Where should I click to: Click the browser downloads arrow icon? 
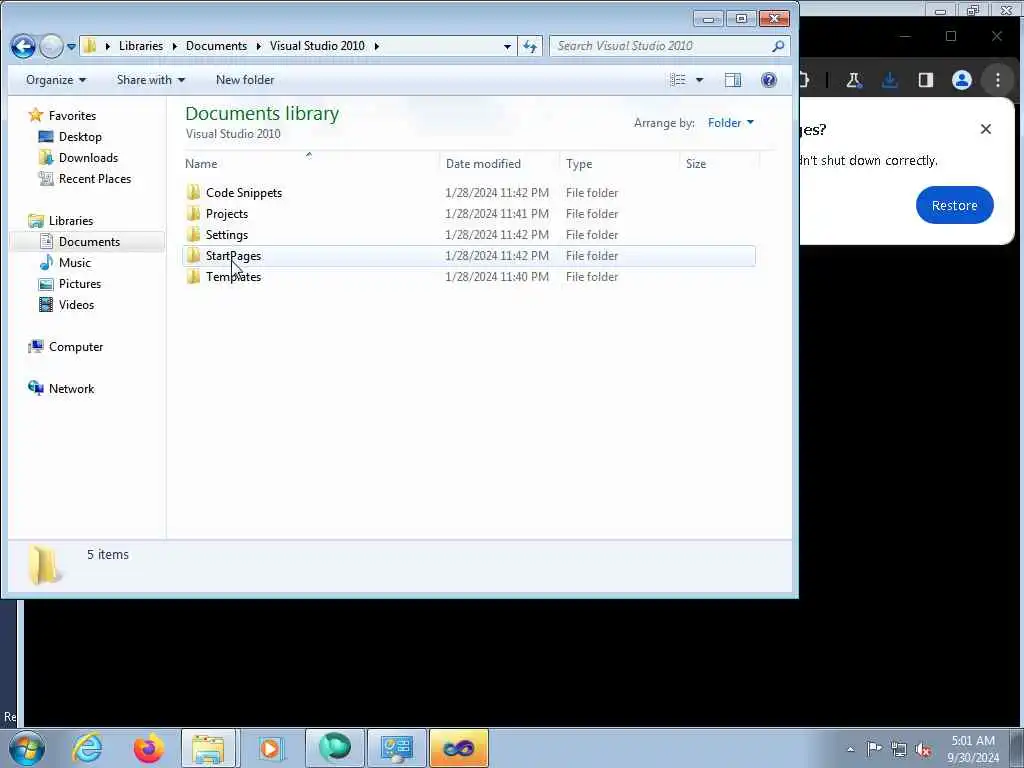pyautogui.click(x=889, y=80)
